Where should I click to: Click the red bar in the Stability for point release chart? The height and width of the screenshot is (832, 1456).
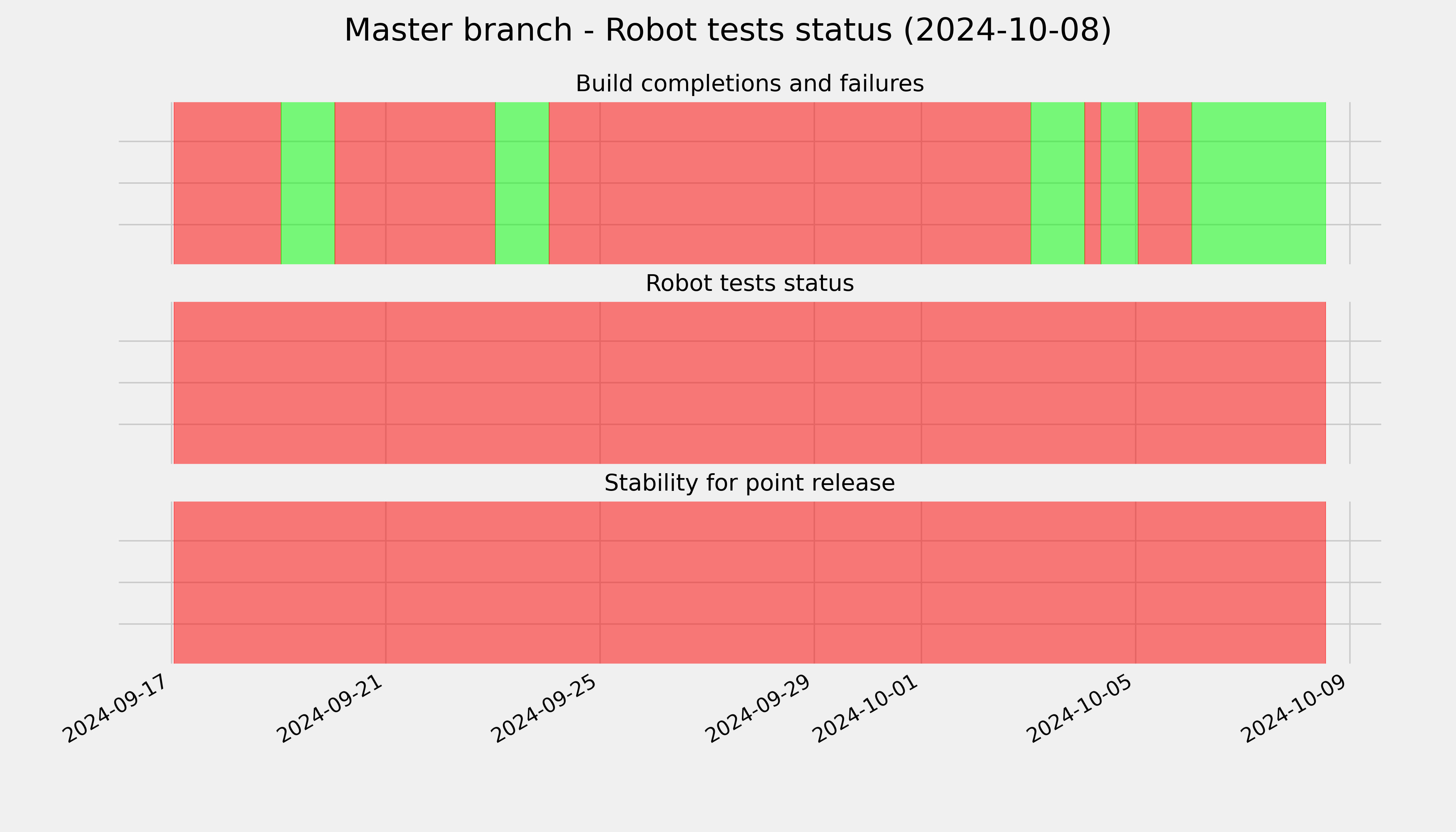750,582
